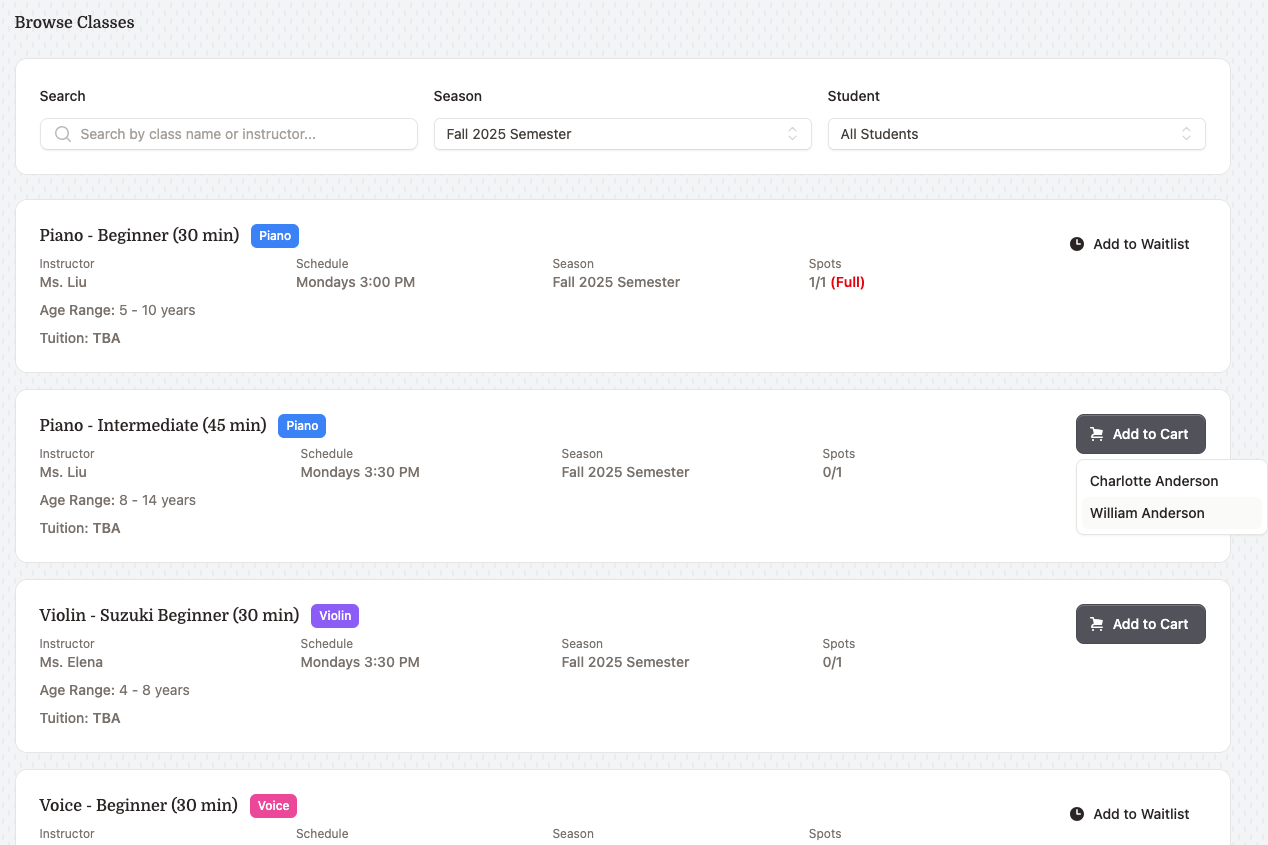
Task: Click the purple Violin category badge
Action: [335, 616]
